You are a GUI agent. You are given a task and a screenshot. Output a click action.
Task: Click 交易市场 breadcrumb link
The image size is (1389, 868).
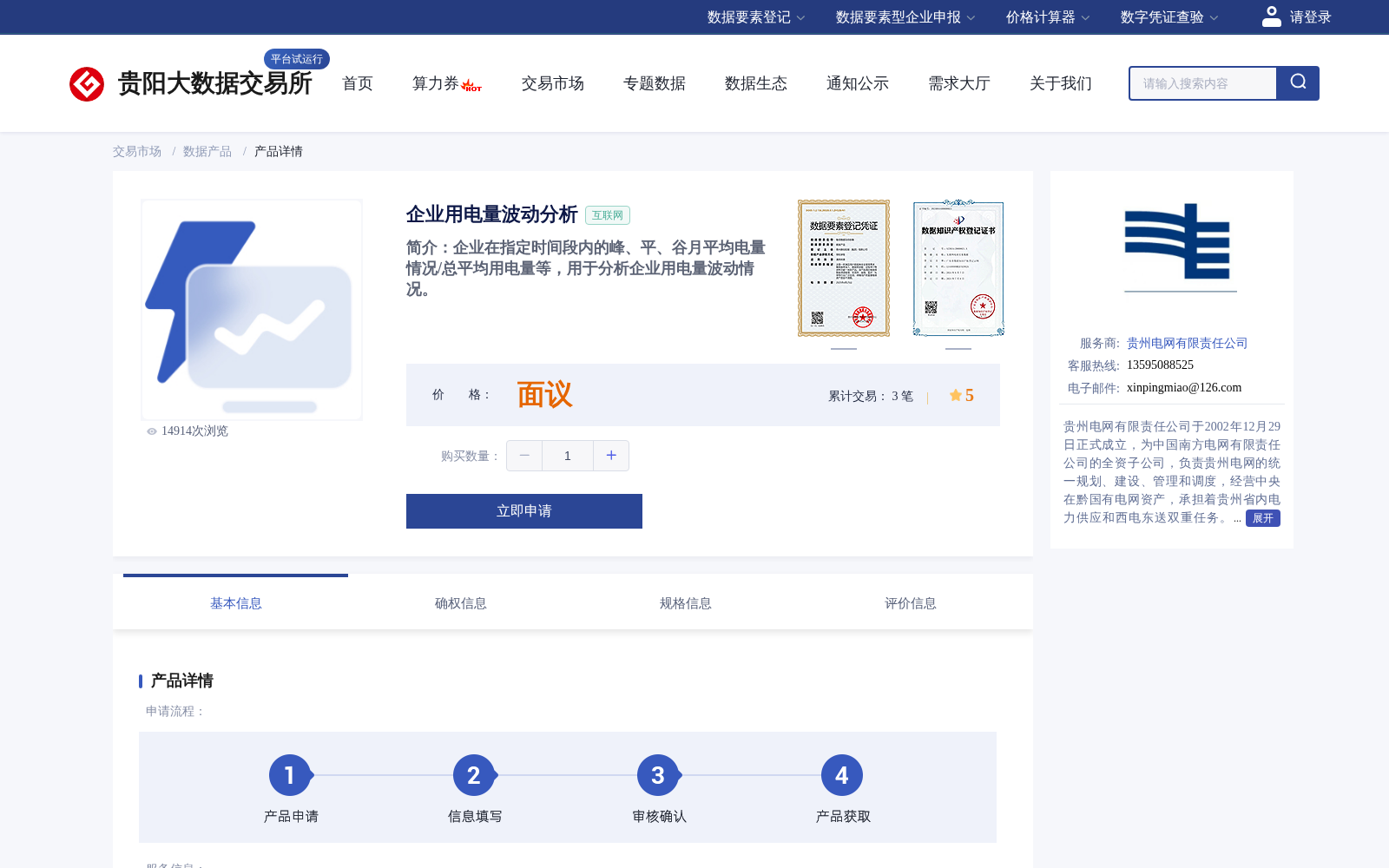(x=137, y=151)
